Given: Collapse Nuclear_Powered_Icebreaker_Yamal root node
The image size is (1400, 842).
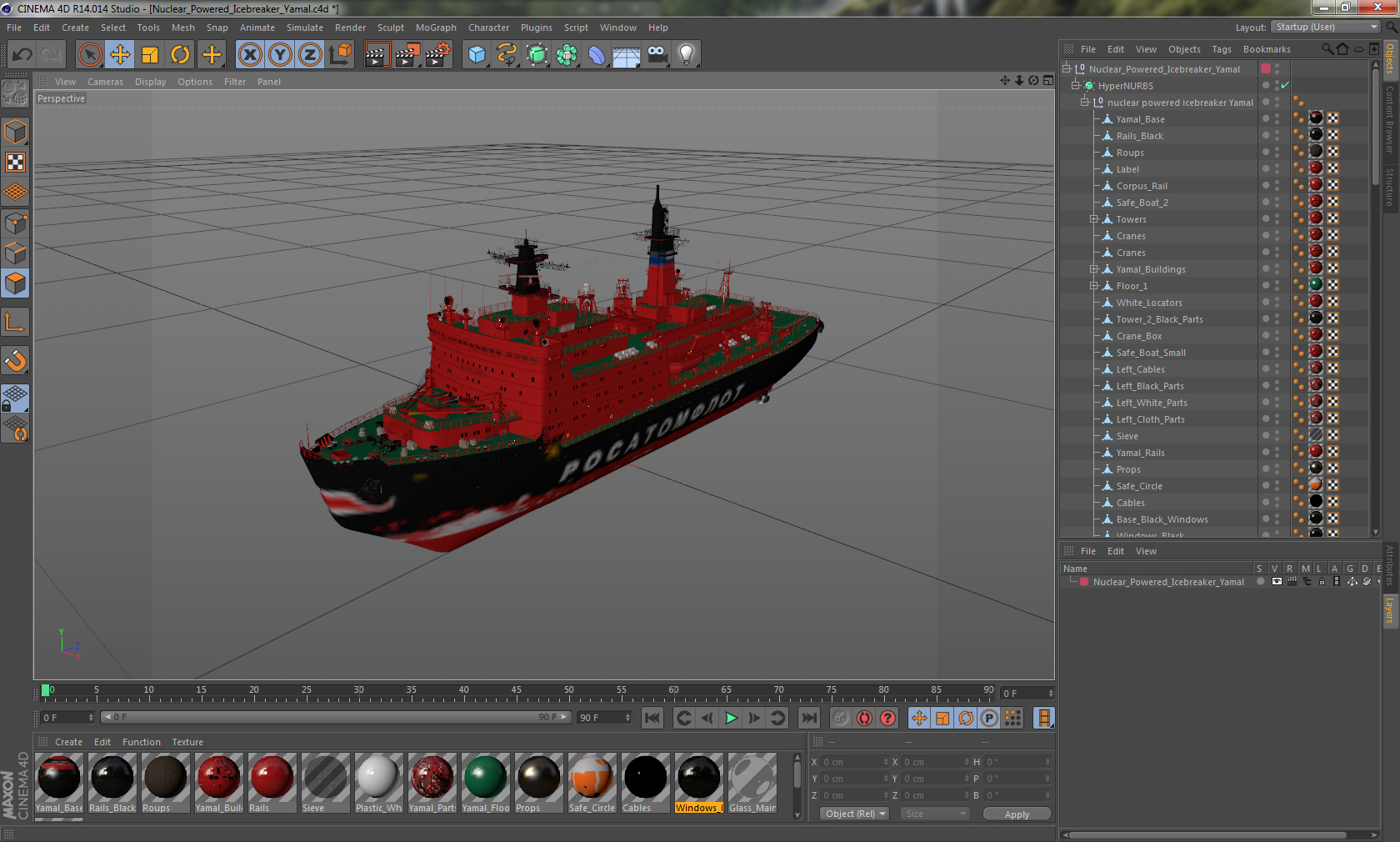Looking at the screenshot, I should pyautogui.click(x=1066, y=68).
